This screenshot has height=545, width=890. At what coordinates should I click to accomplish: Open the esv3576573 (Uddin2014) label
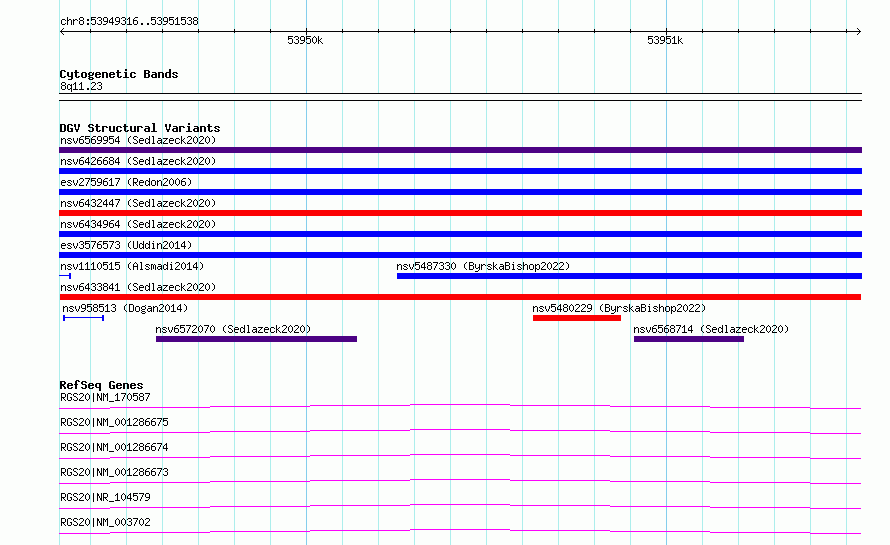[126, 245]
